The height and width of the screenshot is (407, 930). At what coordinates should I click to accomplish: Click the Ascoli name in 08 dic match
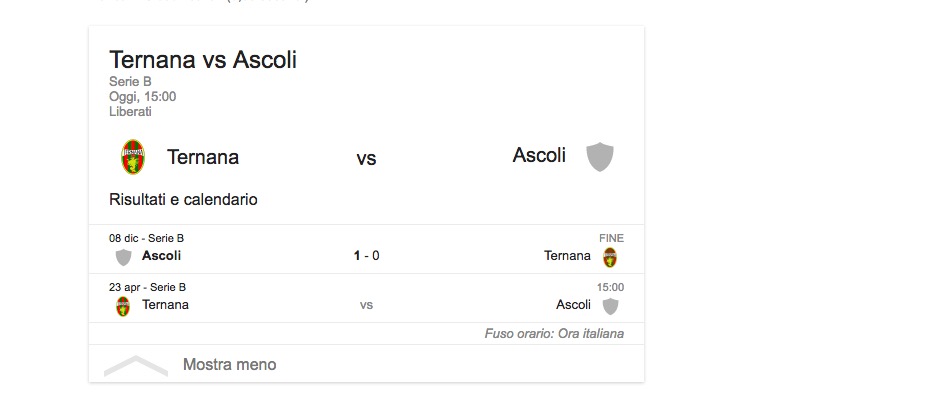161,256
